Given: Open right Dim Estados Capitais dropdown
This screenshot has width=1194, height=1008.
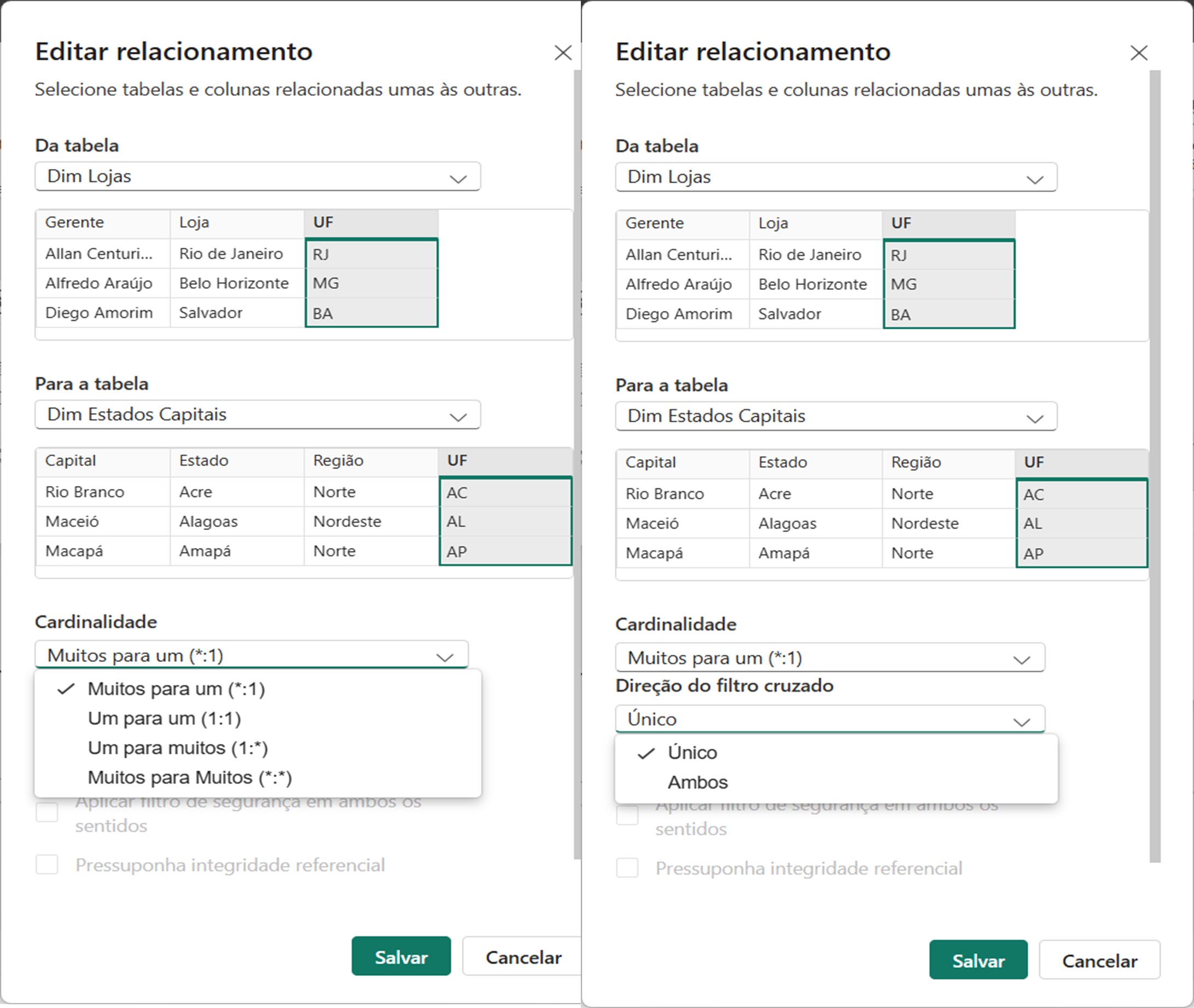Looking at the screenshot, I should (836, 417).
